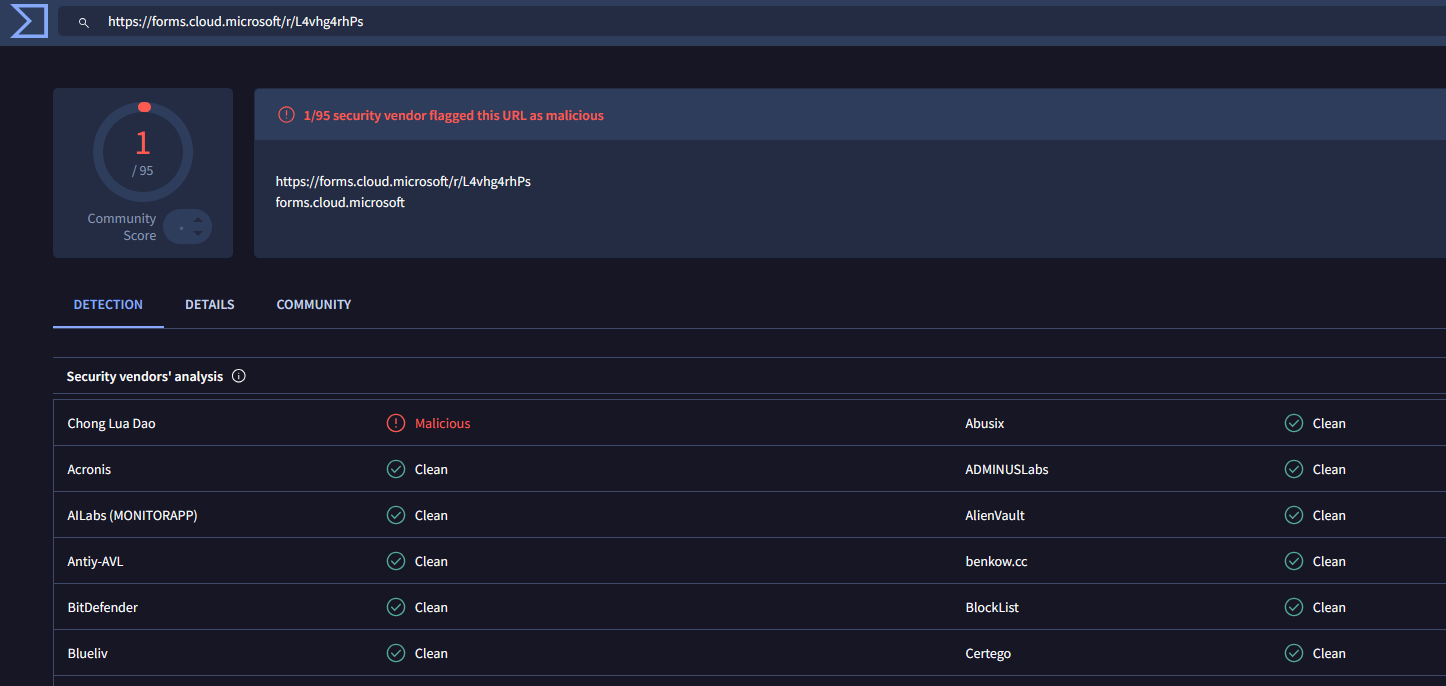Click the Clean checkmark icon for Antiy-AVL
Image resolution: width=1446 pixels, height=686 pixels.
point(396,561)
